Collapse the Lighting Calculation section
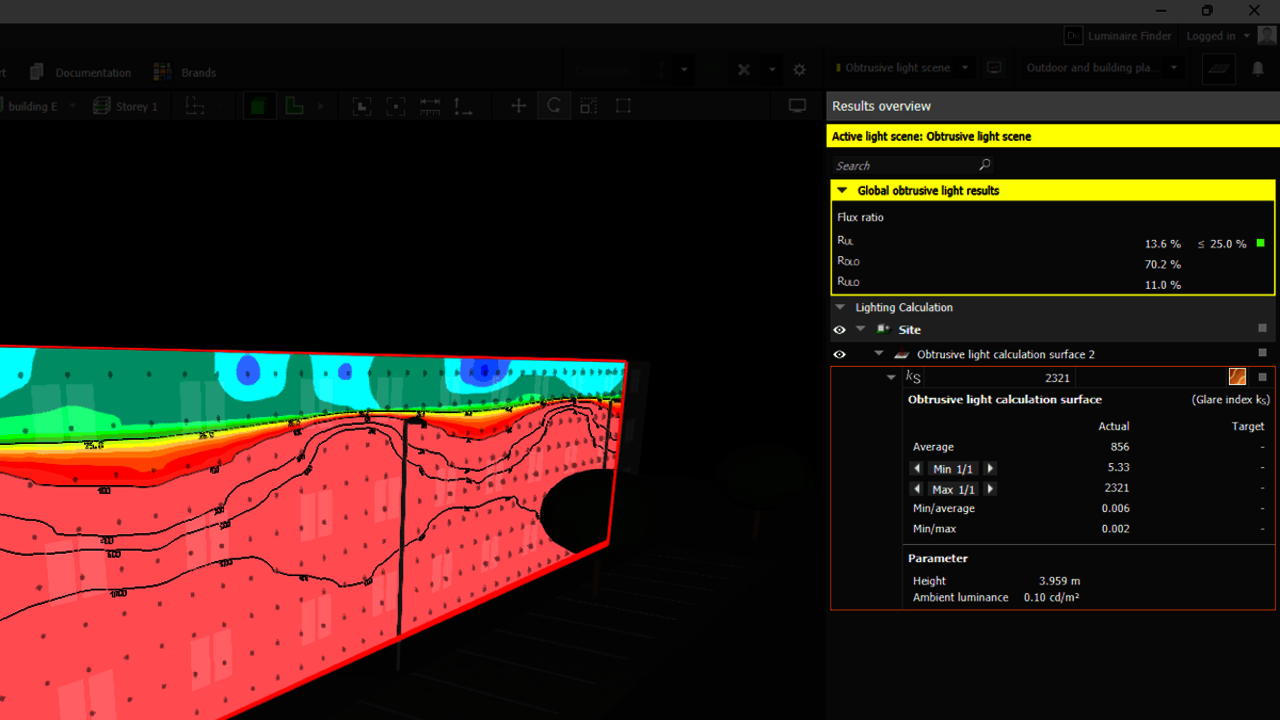Image resolution: width=1280 pixels, height=720 pixels. point(841,308)
